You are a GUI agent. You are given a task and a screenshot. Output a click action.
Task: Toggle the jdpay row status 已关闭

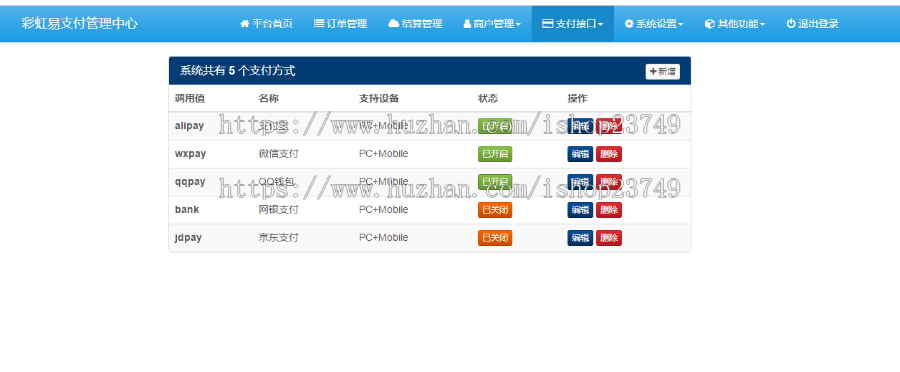pyautogui.click(x=495, y=238)
